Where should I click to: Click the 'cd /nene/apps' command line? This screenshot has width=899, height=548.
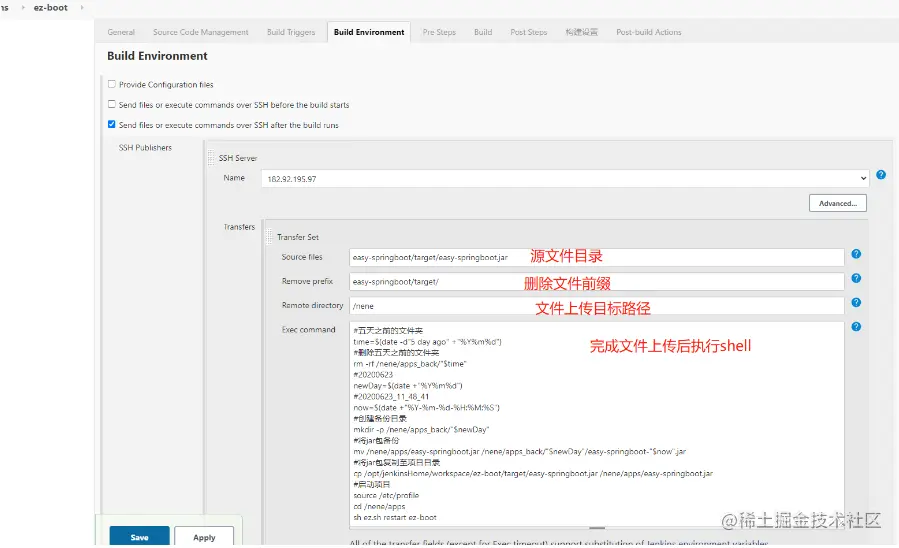click(379, 506)
